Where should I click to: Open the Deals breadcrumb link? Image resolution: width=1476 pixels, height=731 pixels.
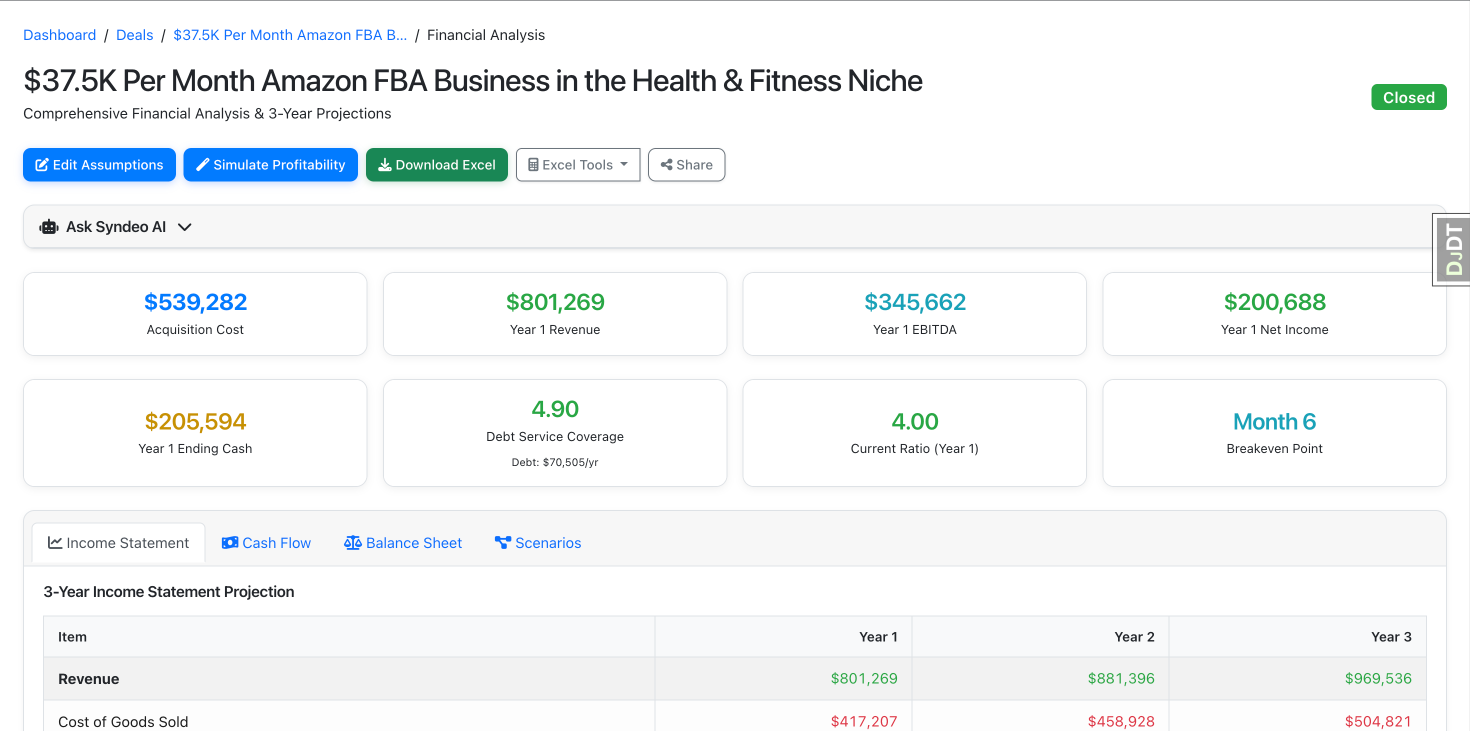point(135,35)
